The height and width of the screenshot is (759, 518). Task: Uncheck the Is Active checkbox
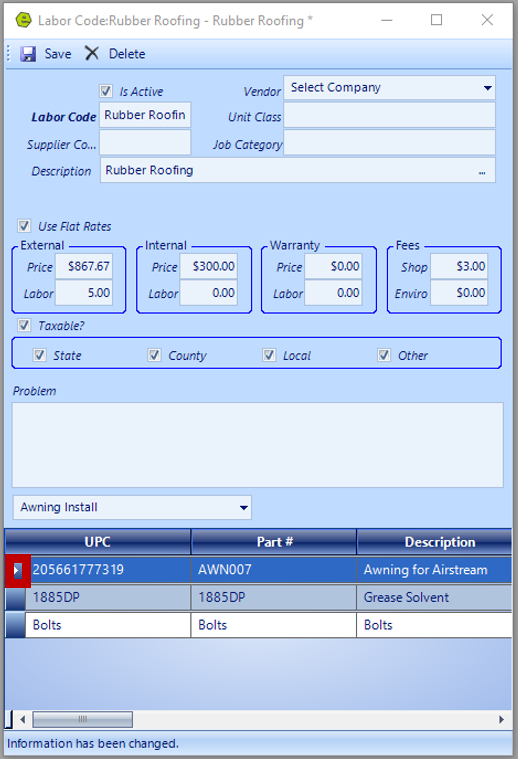[x=106, y=91]
